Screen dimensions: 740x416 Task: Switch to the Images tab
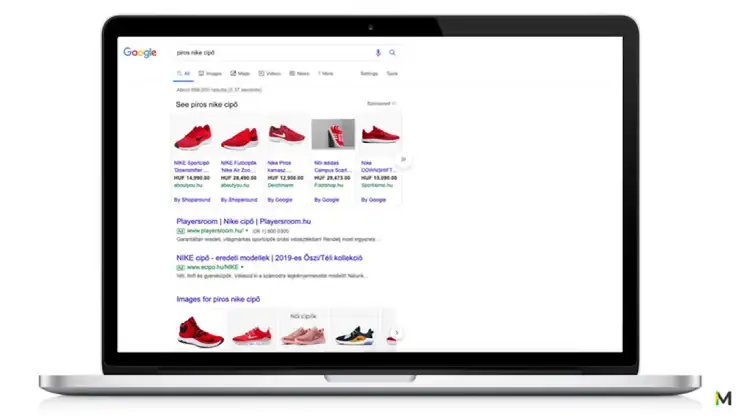pos(210,74)
